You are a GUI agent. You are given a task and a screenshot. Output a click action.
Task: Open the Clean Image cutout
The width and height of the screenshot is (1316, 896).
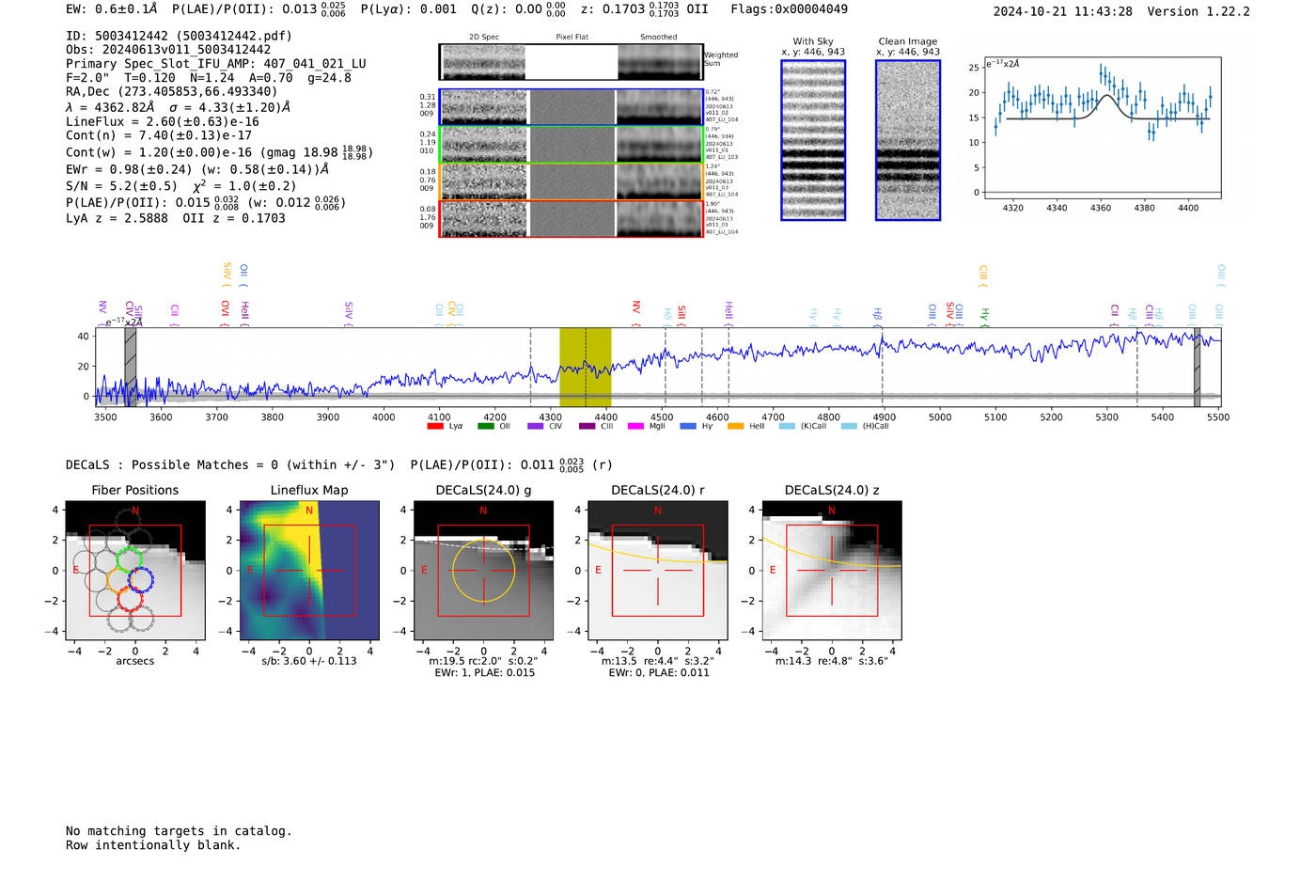click(908, 140)
